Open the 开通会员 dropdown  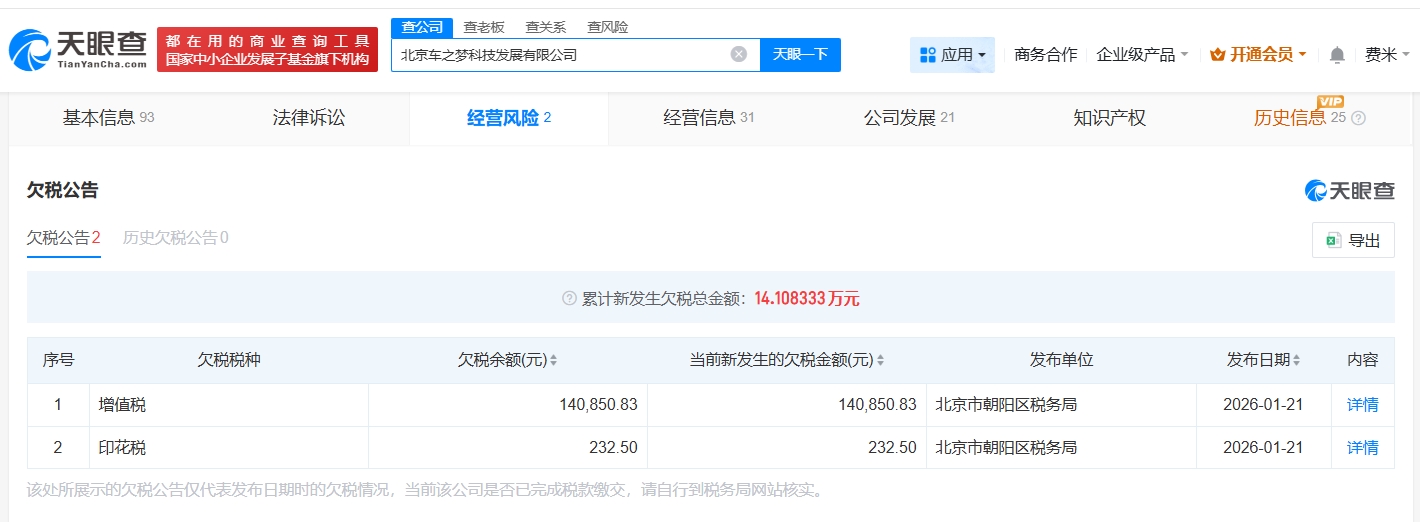1258,55
